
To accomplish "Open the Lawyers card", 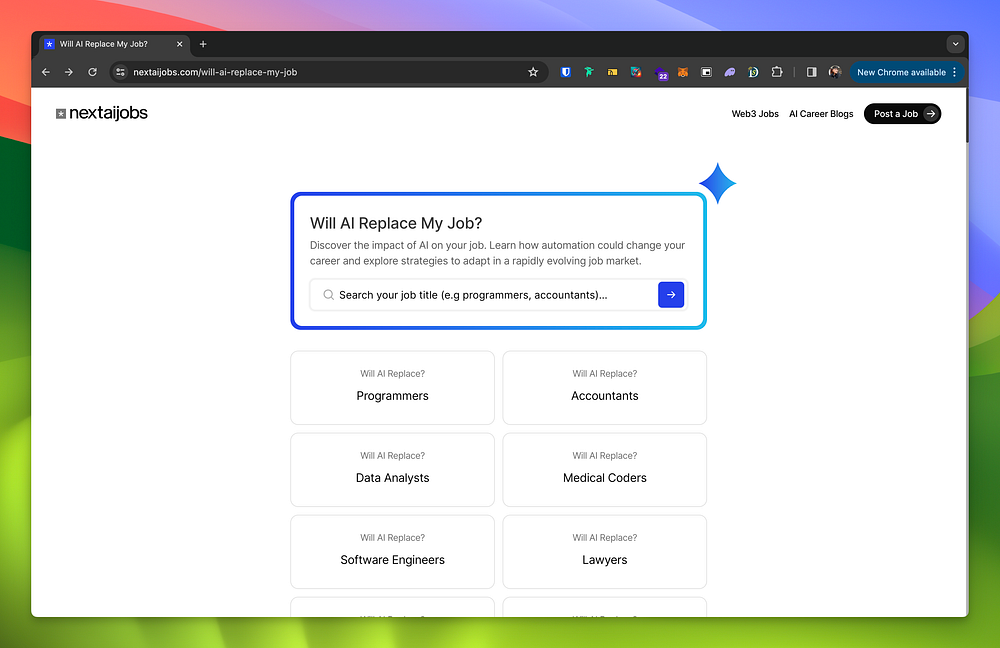I will coord(604,552).
